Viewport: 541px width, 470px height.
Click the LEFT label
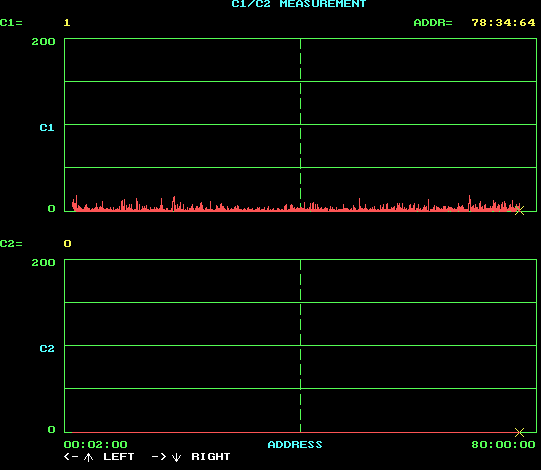(x=118, y=457)
